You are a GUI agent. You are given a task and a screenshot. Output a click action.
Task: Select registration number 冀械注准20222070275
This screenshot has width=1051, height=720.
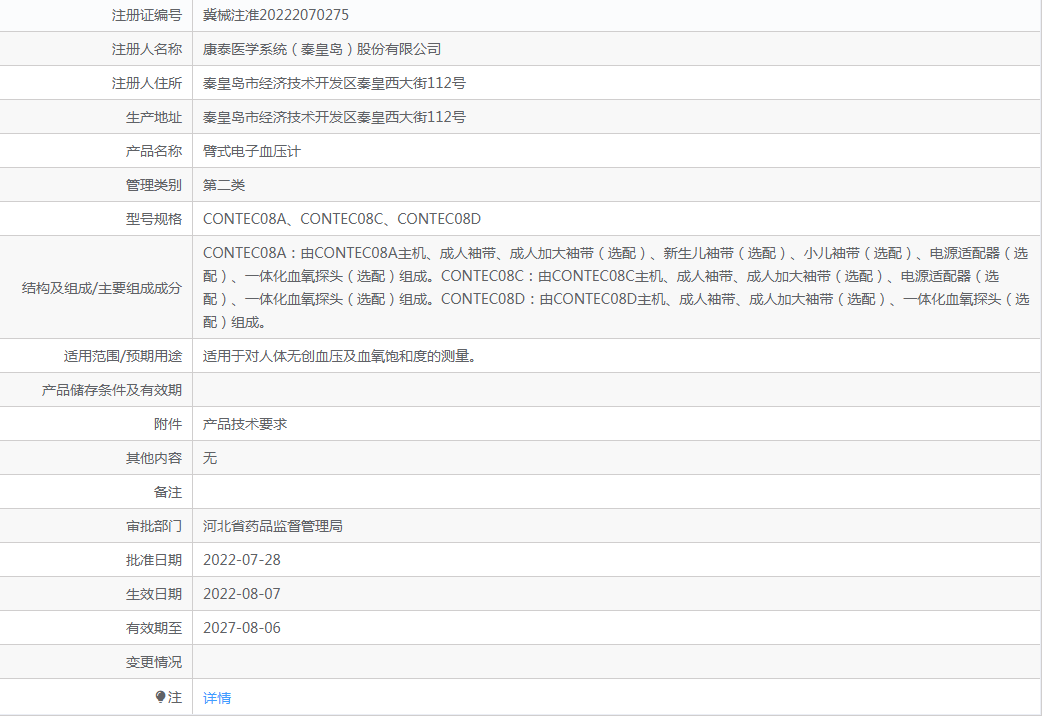click(x=275, y=15)
